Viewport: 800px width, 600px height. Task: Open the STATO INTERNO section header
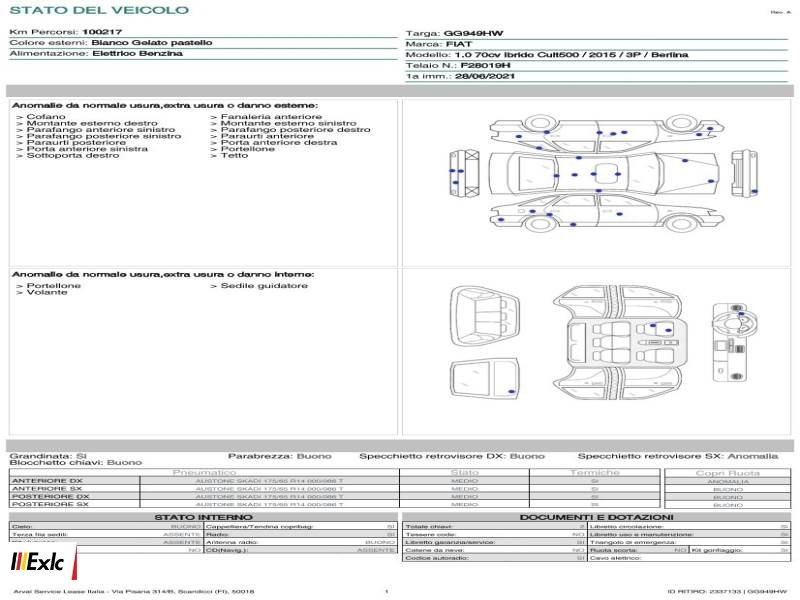(x=203, y=517)
